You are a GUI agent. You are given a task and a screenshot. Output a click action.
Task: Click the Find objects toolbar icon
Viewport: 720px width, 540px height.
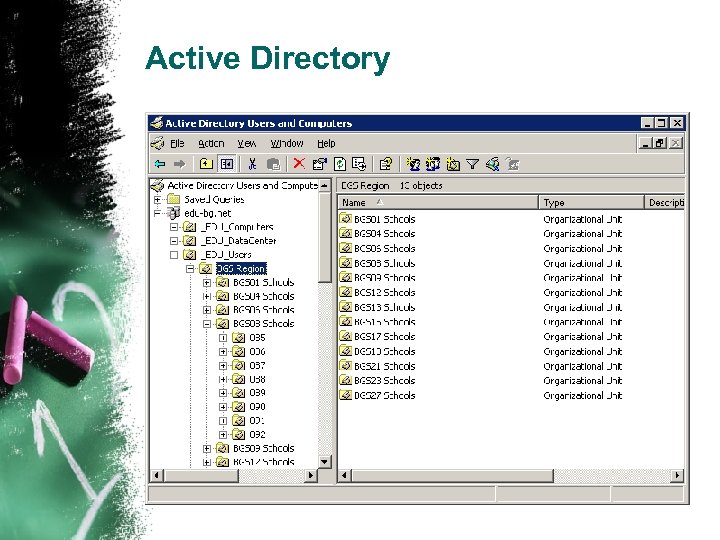pyautogui.click(x=492, y=163)
